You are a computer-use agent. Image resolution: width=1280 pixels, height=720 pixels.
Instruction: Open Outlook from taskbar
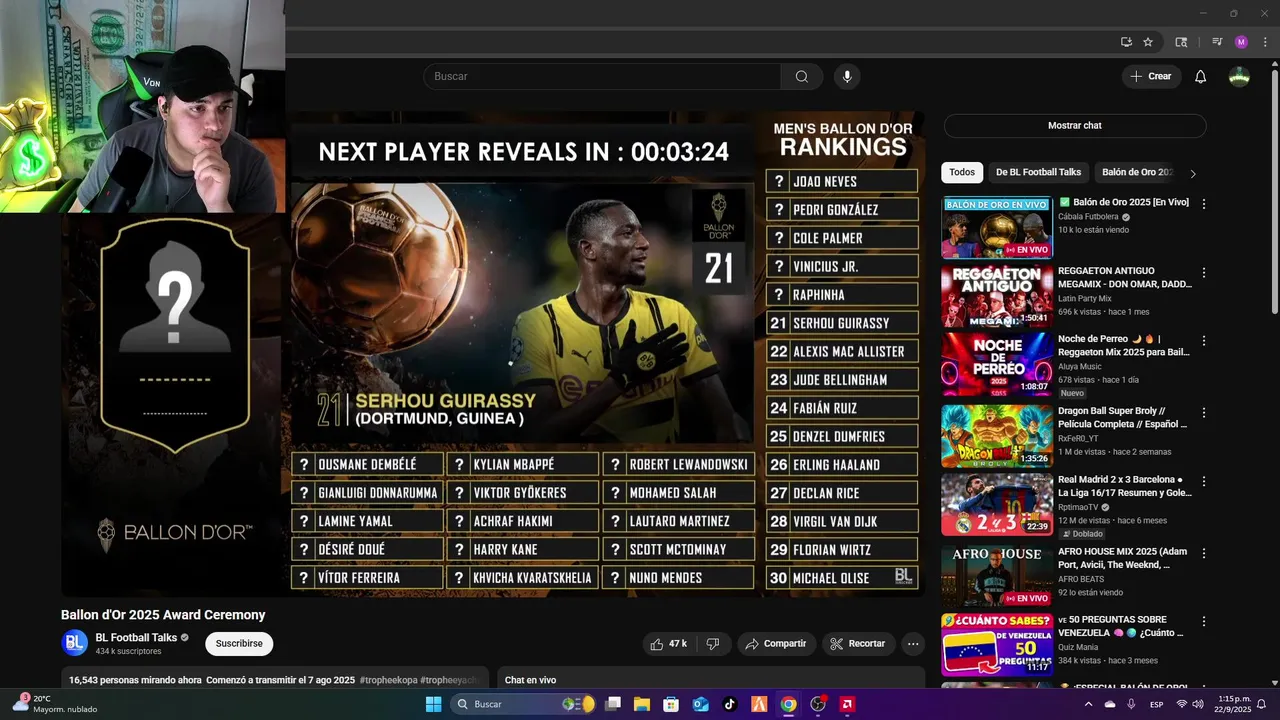click(x=701, y=704)
